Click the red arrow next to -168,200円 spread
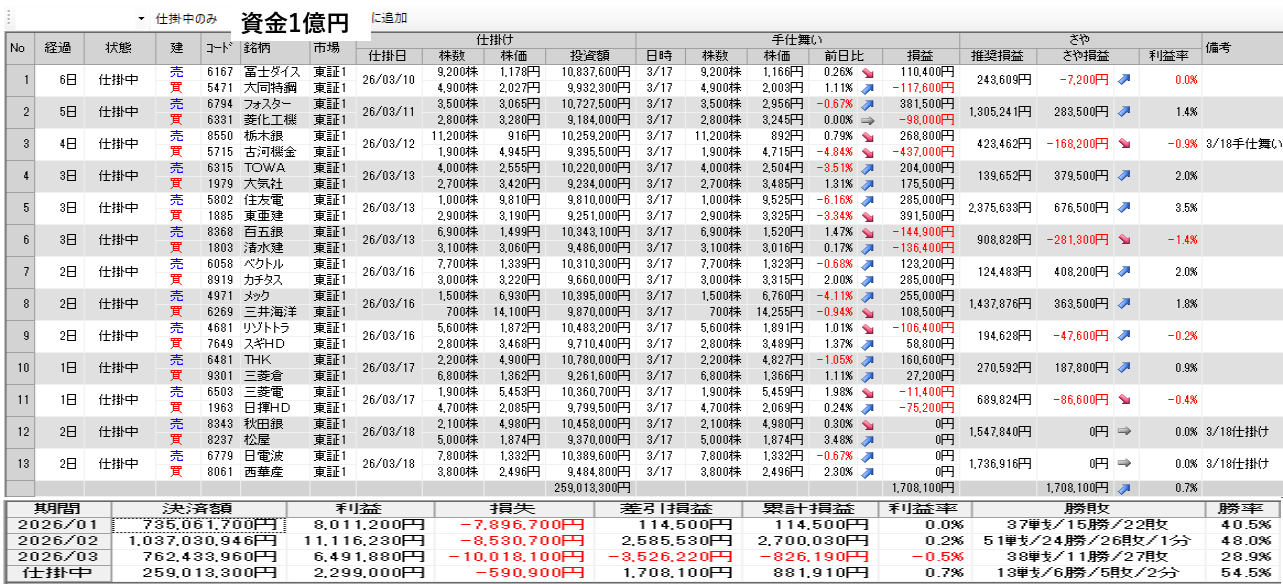The height and width of the screenshot is (584, 1283). pos(1124,144)
